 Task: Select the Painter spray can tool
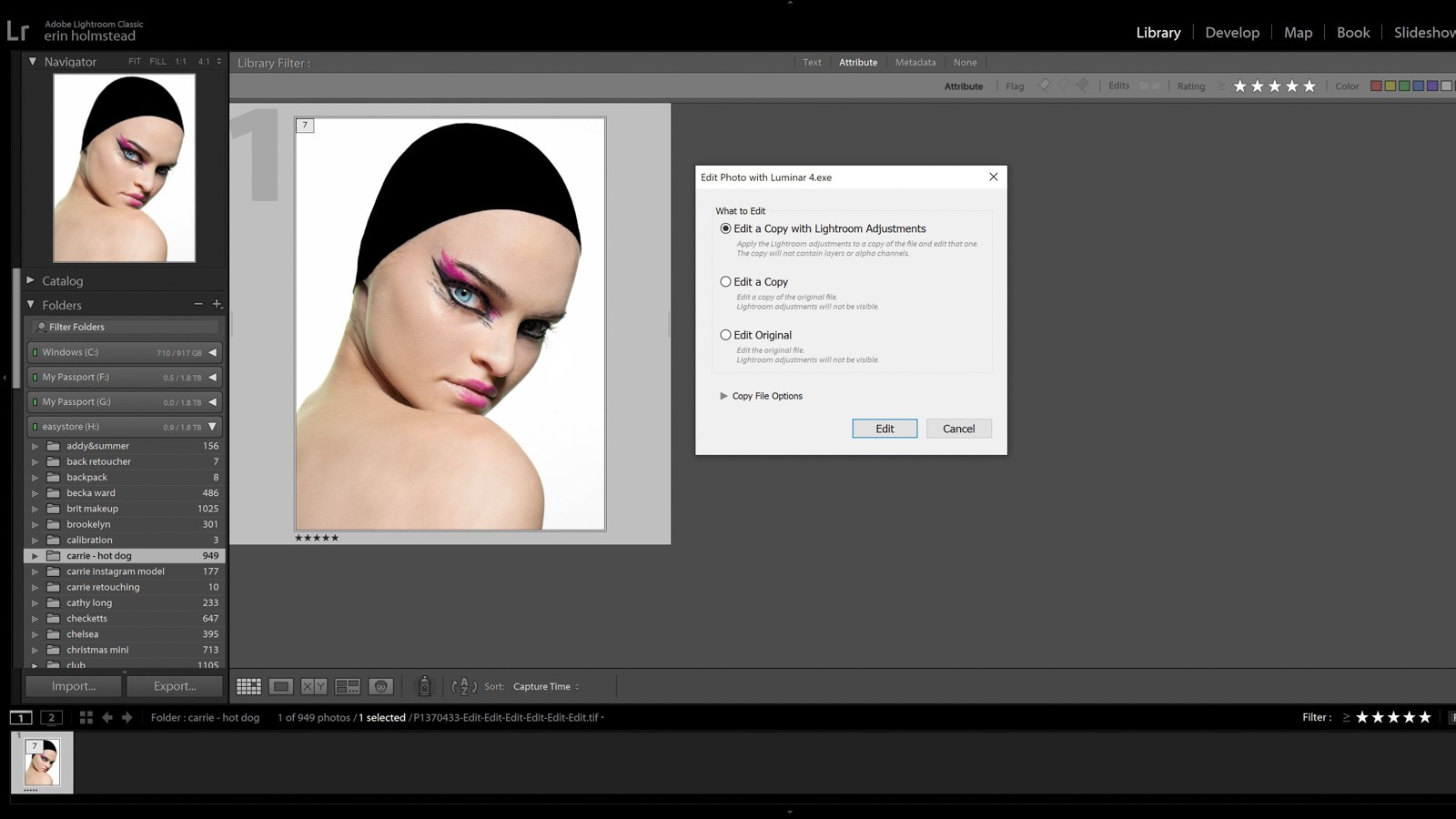(424, 686)
